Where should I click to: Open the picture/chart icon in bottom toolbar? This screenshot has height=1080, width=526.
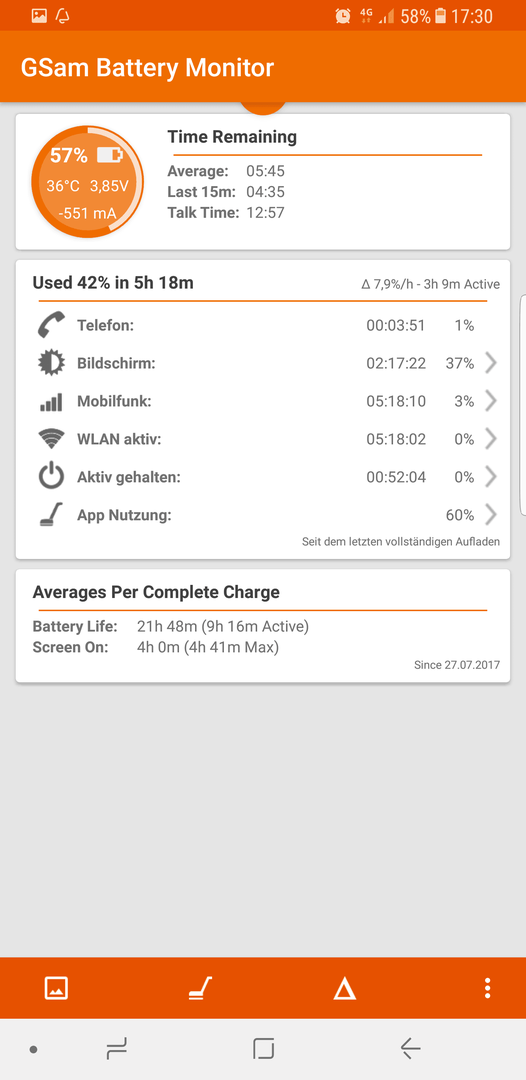click(x=56, y=988)
